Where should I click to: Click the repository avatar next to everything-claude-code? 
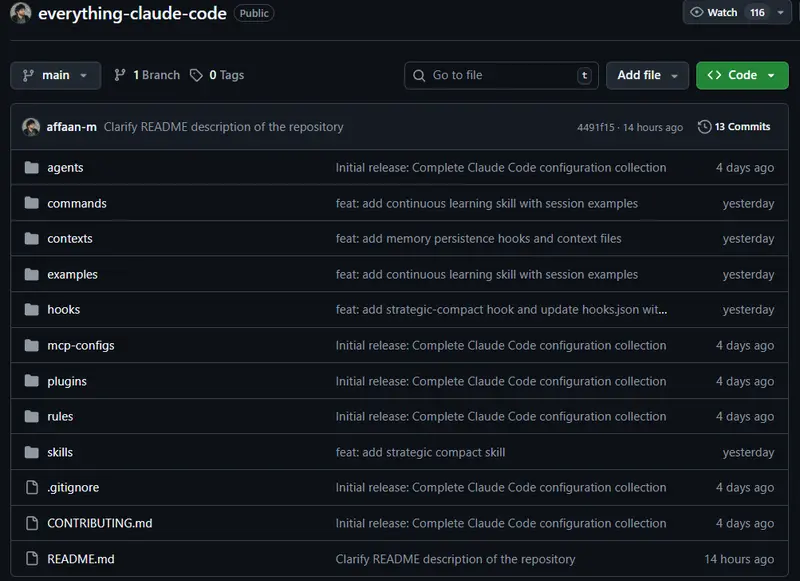click(x=22, y=13)
